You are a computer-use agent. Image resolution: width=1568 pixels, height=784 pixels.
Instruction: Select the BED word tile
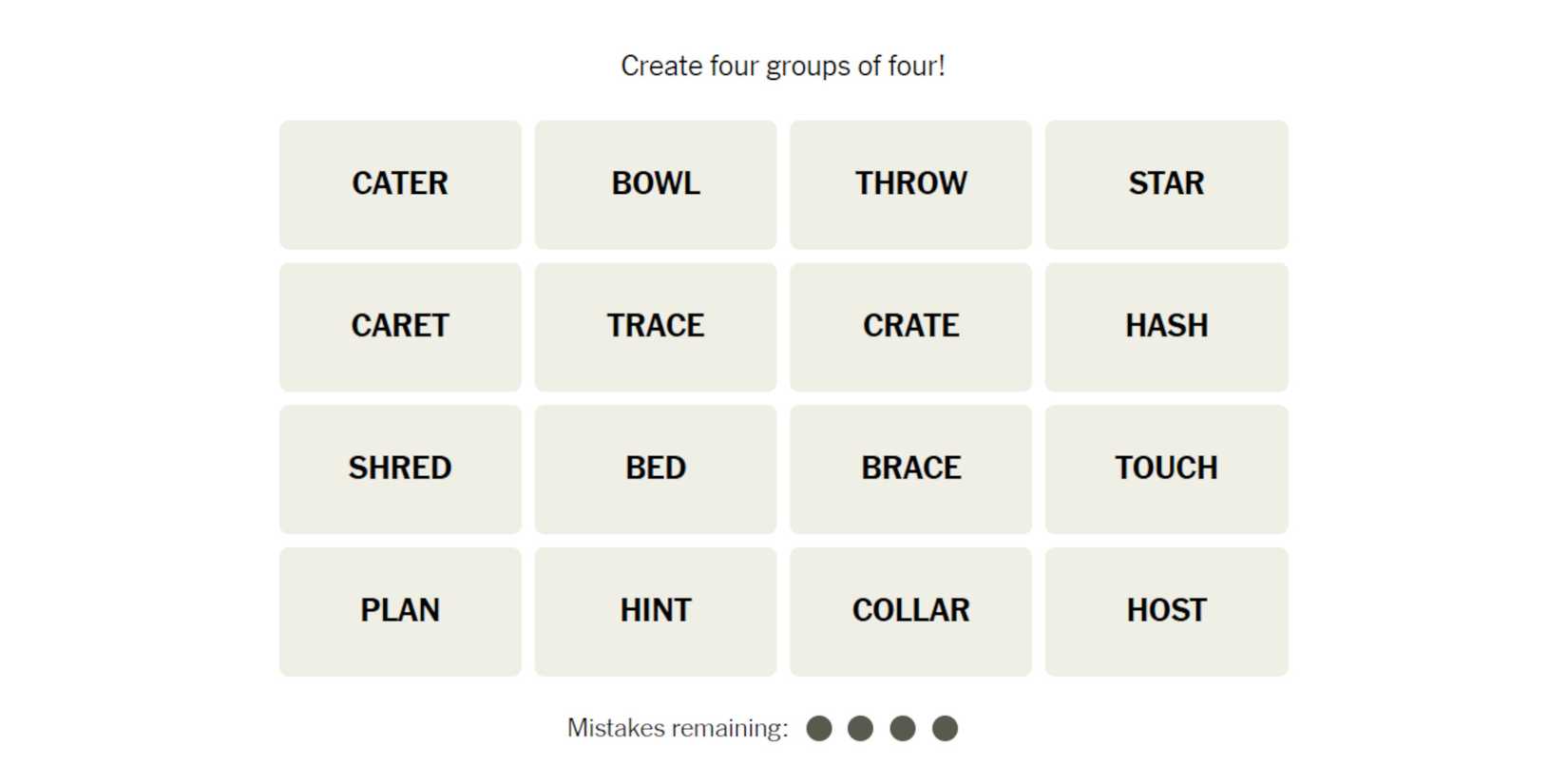click(656, 469)
